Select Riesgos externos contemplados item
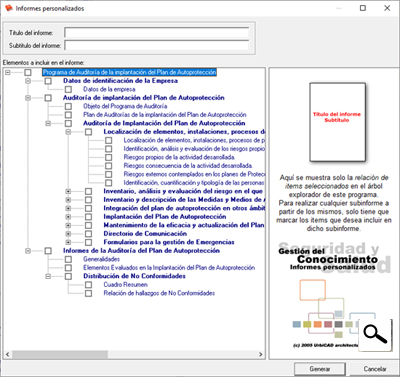 tap(194, 174)
